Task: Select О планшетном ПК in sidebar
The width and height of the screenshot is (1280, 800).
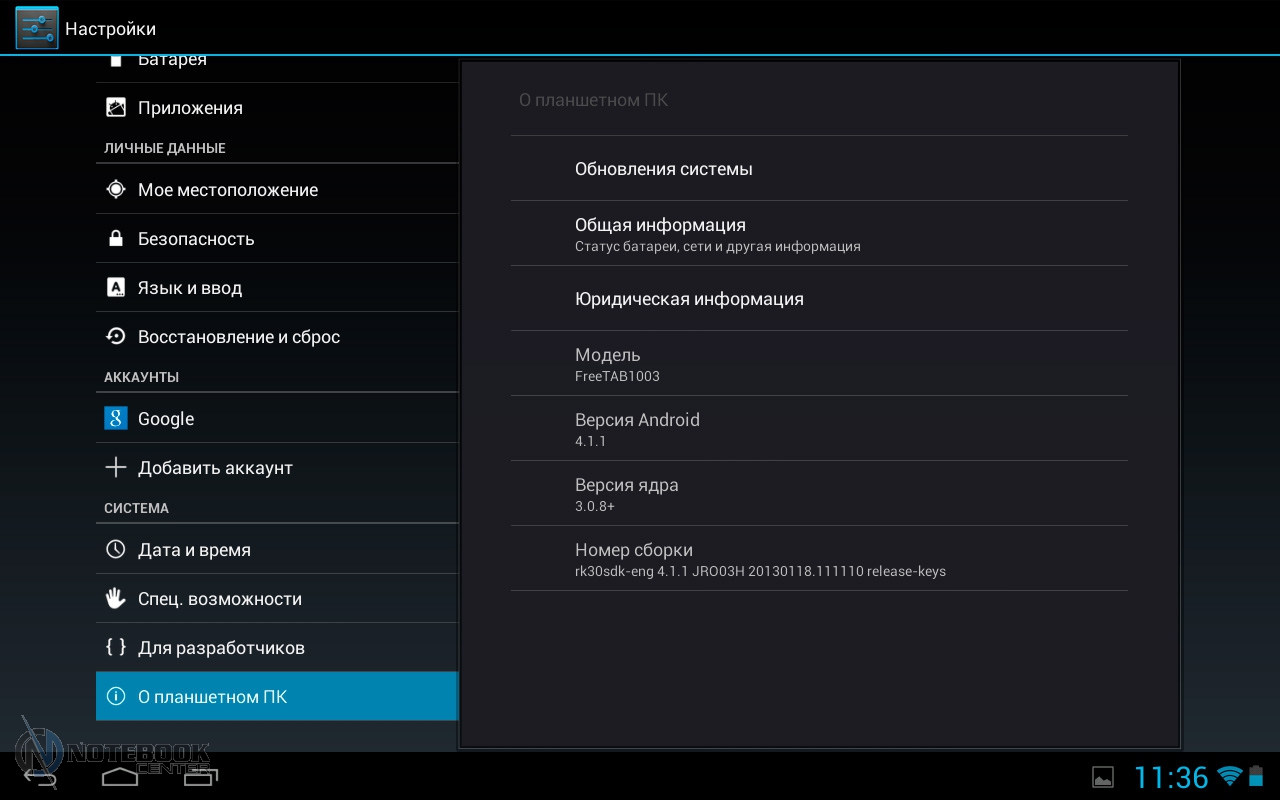Action: point(276,696)
